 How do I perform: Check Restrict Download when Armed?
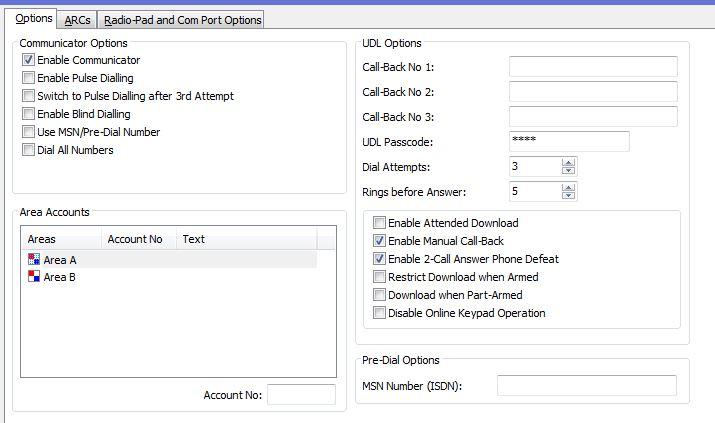[379, 277]
